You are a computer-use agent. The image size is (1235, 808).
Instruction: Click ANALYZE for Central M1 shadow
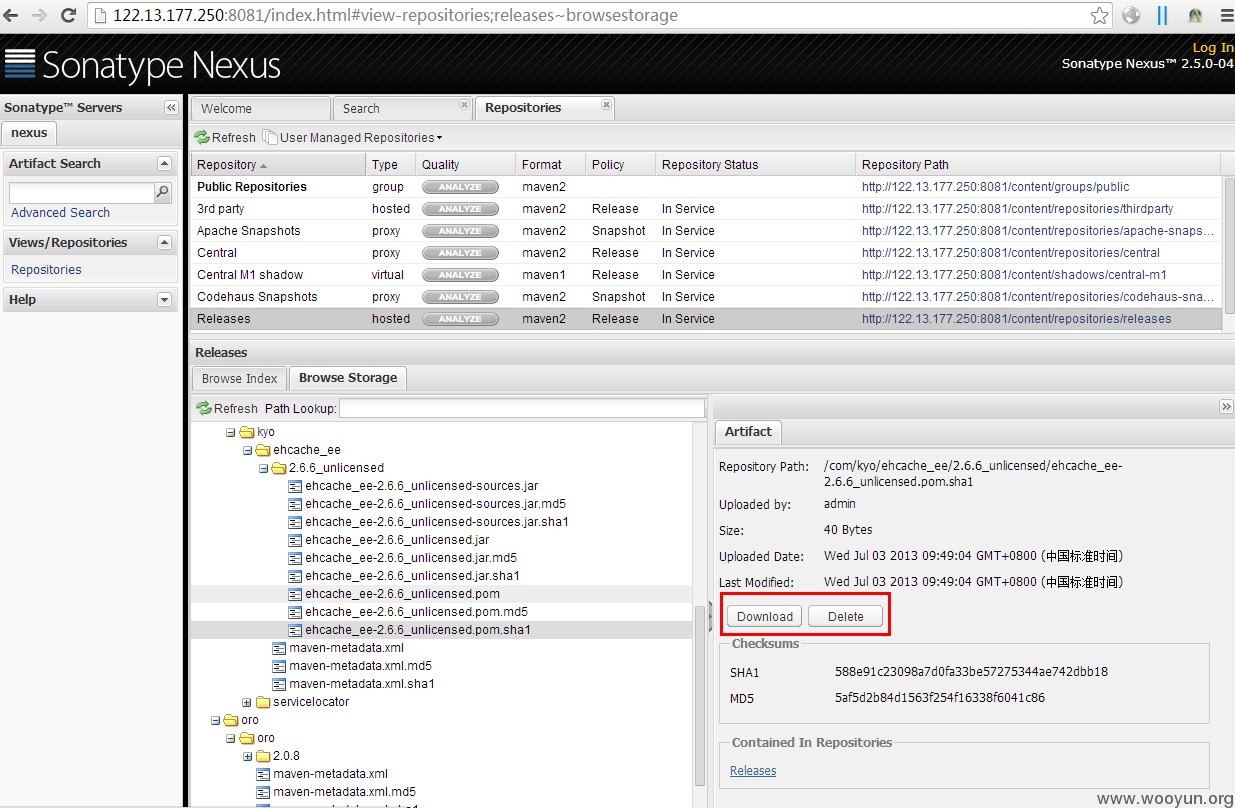pyautogui.click(x=460, y=275)
